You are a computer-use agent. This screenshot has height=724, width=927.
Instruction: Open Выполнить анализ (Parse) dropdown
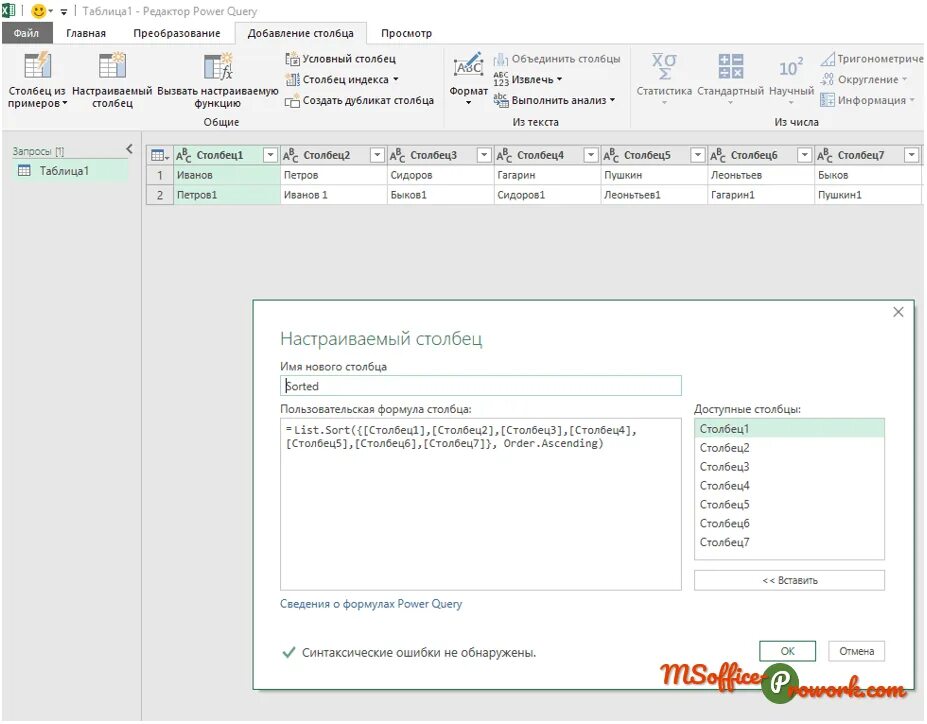(555, 100)
